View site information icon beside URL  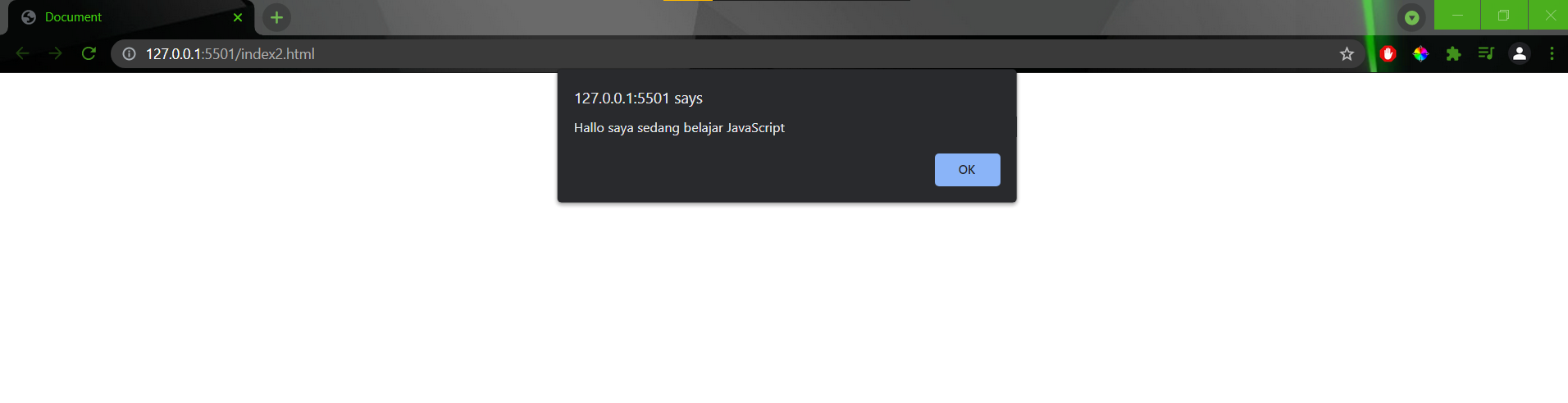pos(129,54)
